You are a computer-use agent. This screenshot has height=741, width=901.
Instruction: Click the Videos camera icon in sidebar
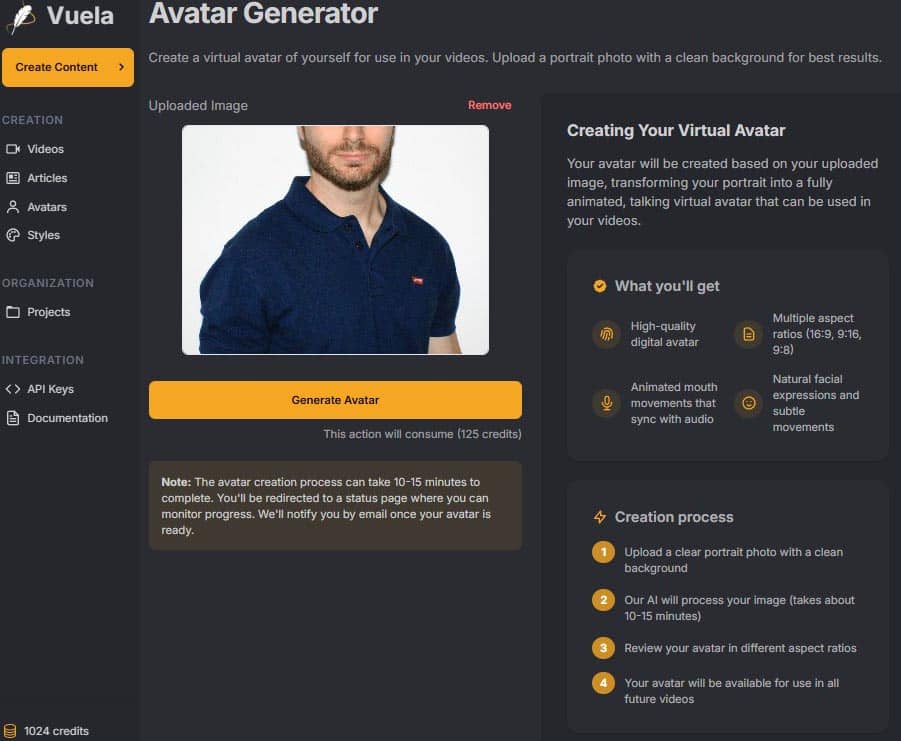[13, 149]
